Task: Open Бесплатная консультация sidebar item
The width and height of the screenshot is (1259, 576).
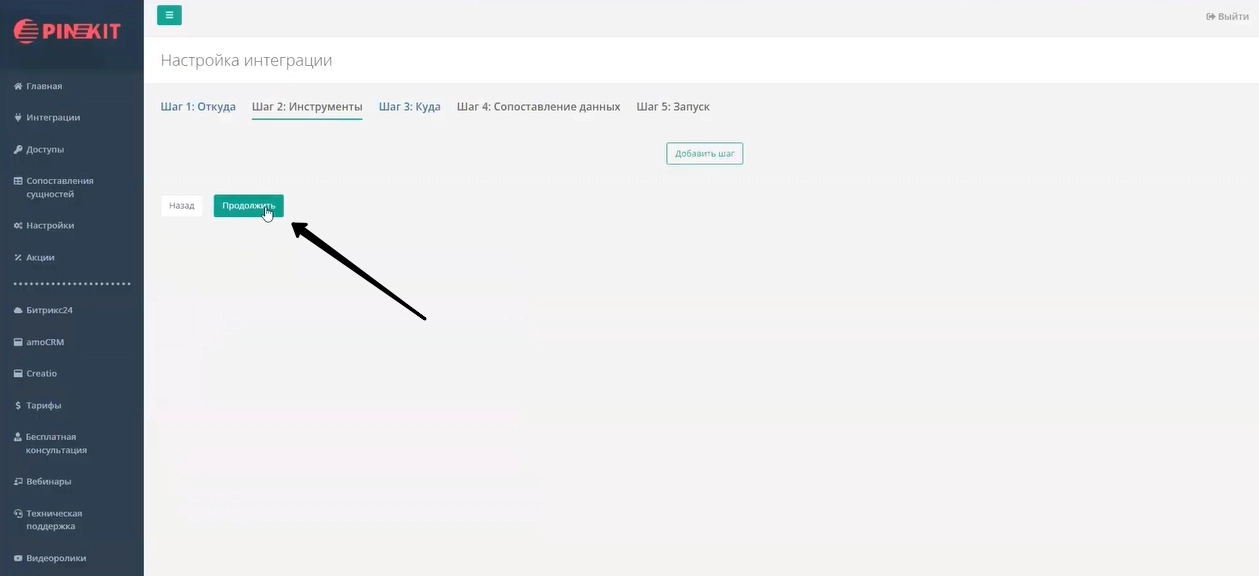Action: tap(56, 443)
